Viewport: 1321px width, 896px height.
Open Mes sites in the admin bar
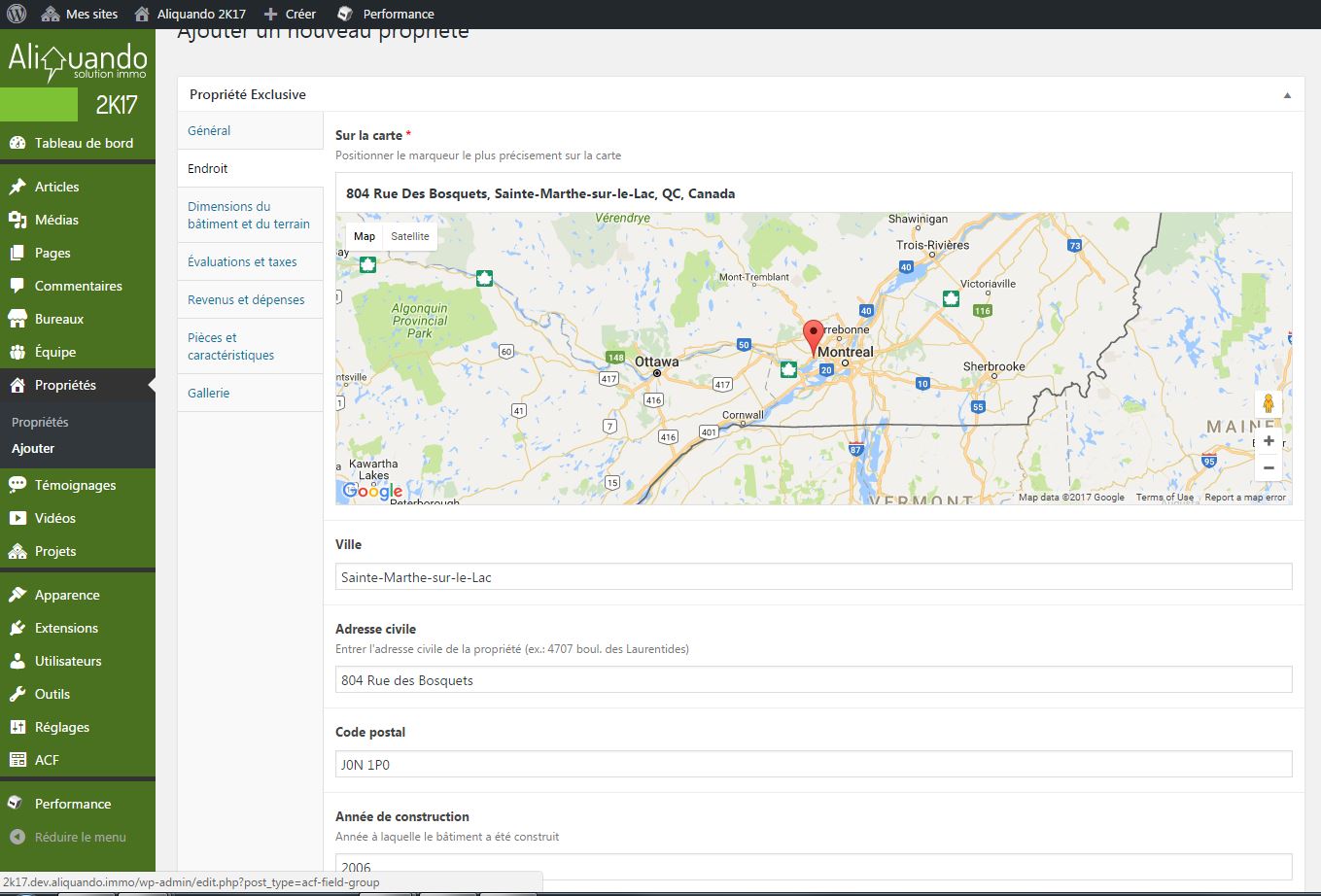[81, 14]
